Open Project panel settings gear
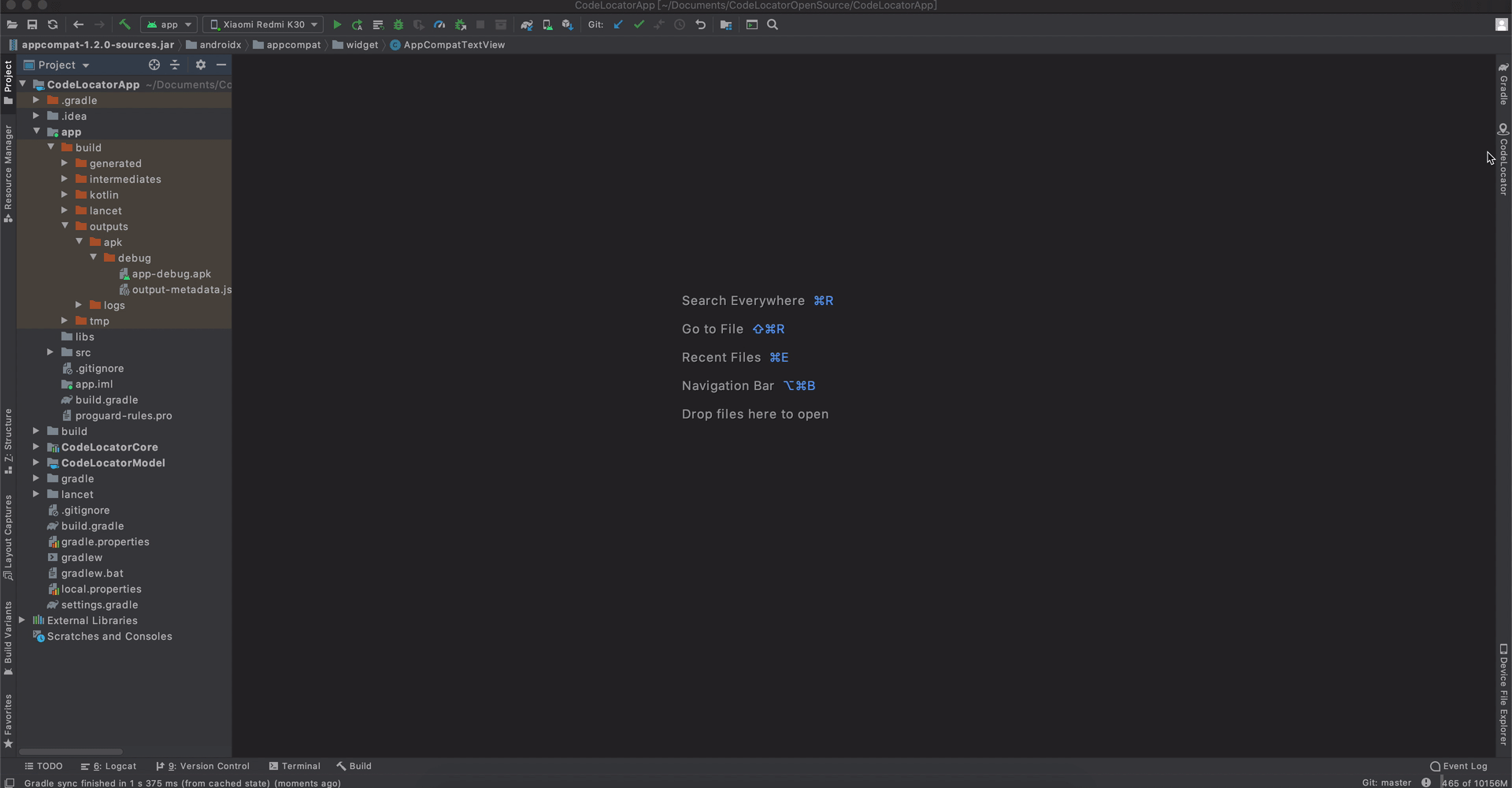This screenshot has height=788, width=1512. (x=201, y=65)
